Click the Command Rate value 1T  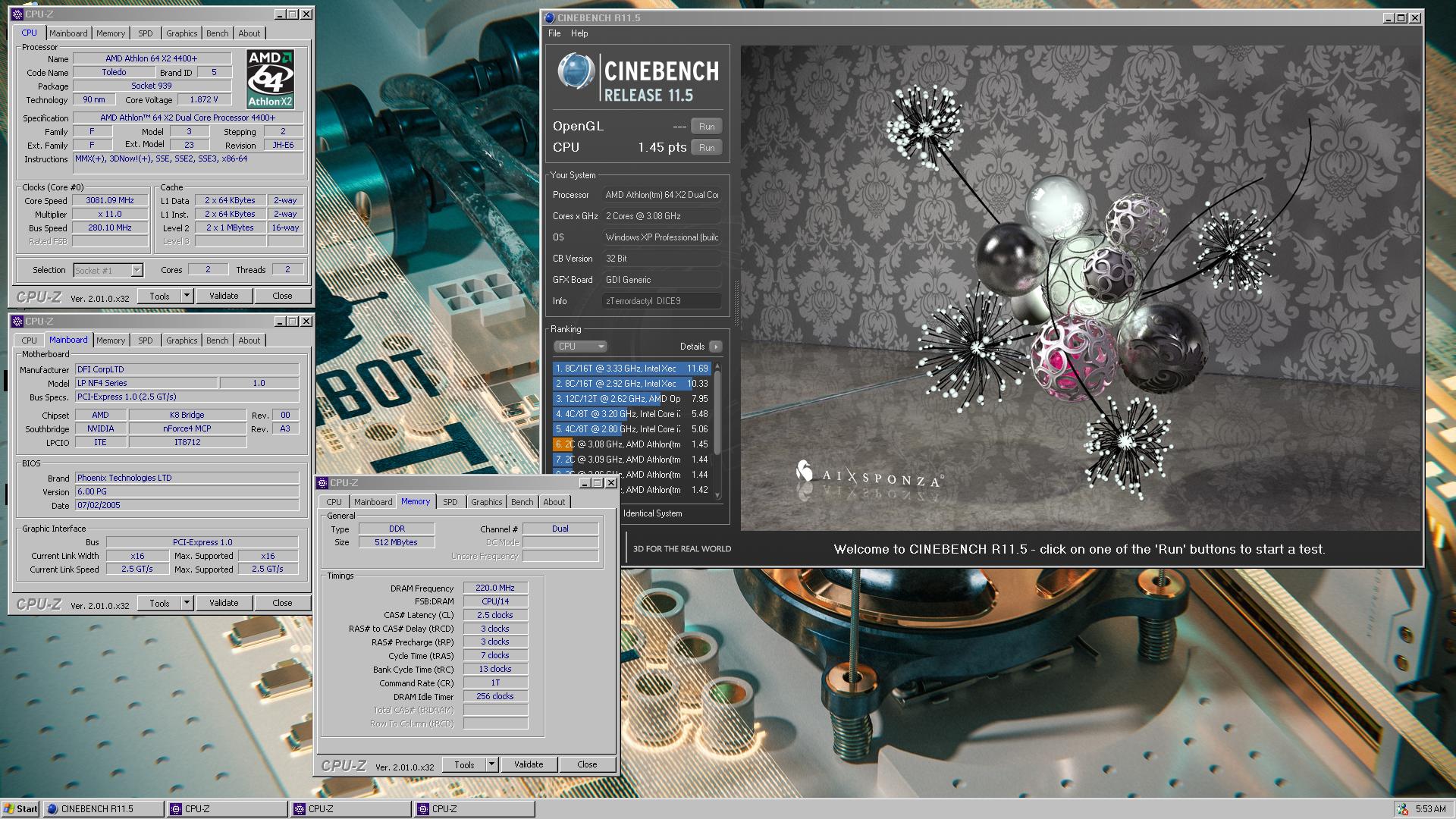495,682
